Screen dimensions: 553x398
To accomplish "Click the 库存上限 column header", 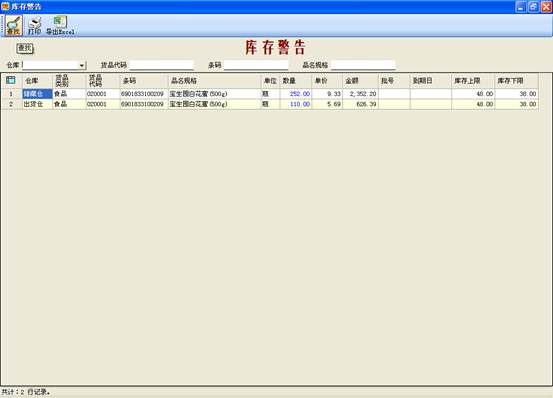I will [473, 81].
